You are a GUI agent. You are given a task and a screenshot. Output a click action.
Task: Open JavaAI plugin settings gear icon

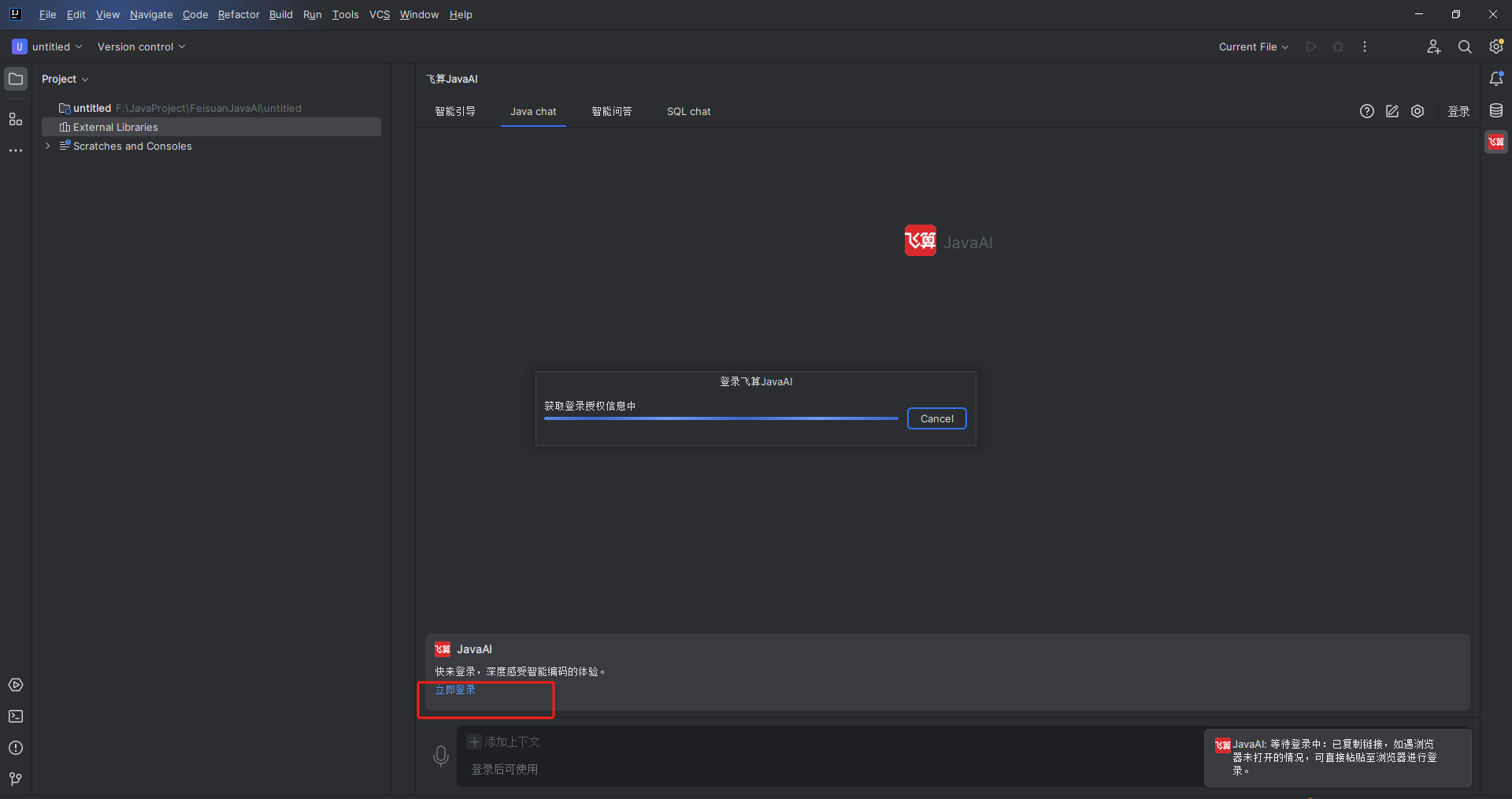(1417, 111)
